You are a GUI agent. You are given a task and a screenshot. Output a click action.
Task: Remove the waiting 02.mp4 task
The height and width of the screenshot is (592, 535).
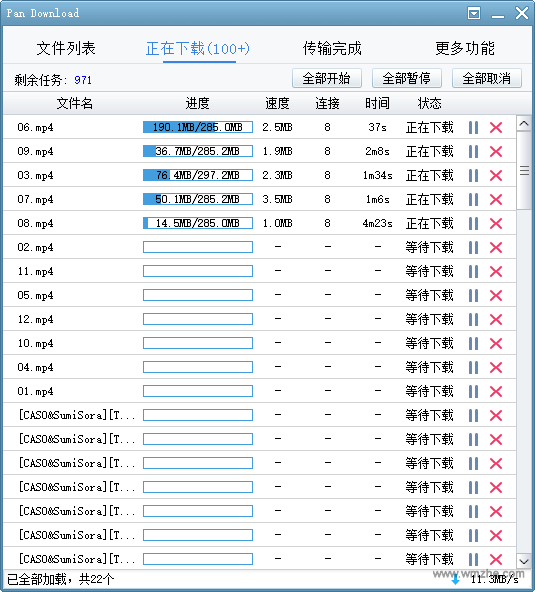tap(496, 248)
